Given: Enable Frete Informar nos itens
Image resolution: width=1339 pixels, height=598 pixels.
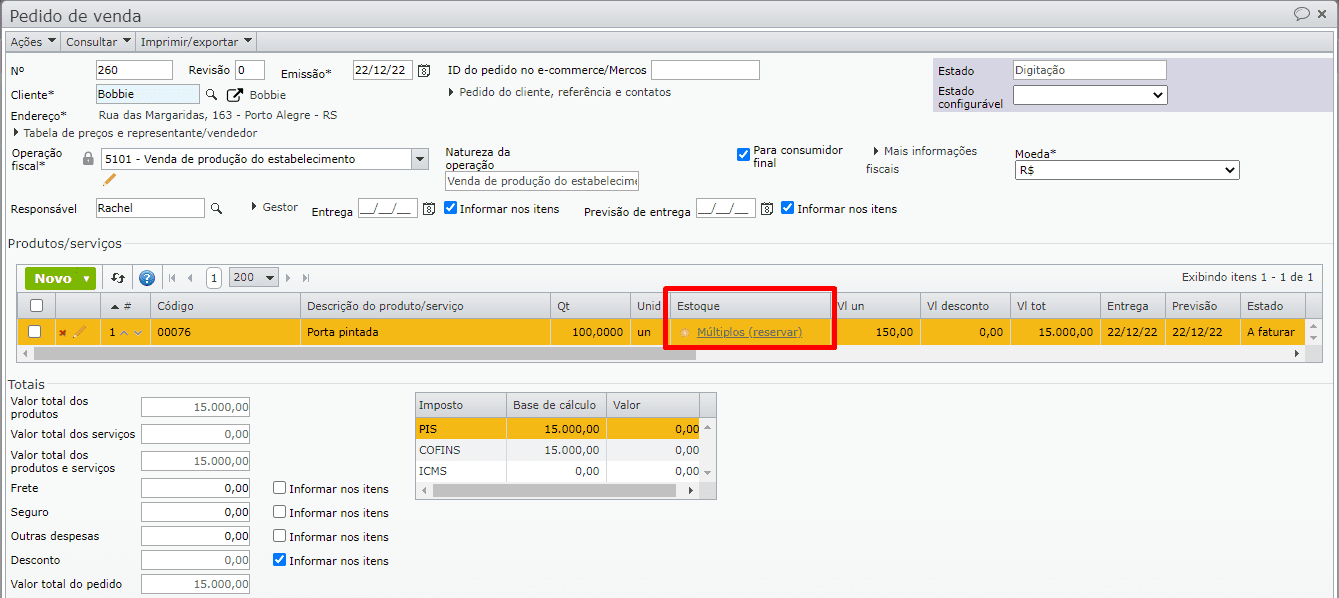Looking at the screenshot, I should [280, 488].
